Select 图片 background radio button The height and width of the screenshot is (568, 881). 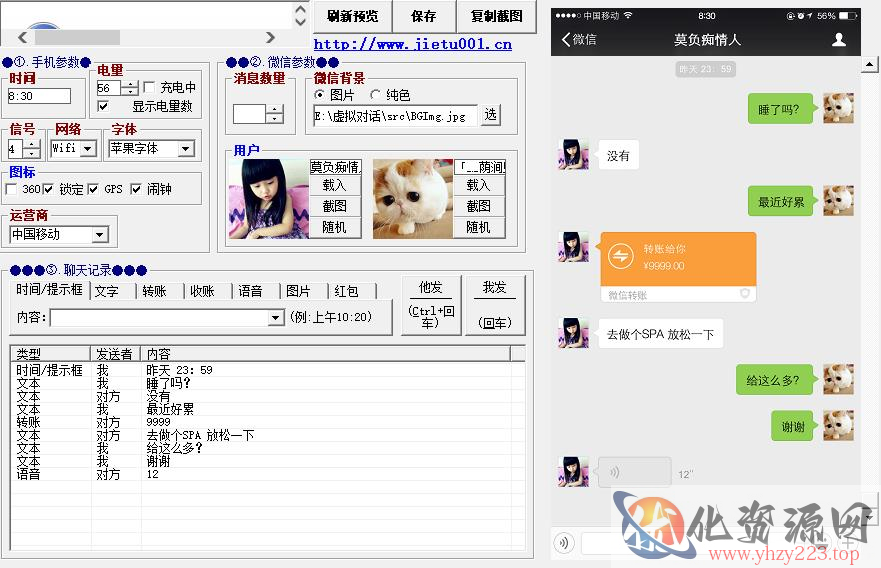(x=319, y=94)
